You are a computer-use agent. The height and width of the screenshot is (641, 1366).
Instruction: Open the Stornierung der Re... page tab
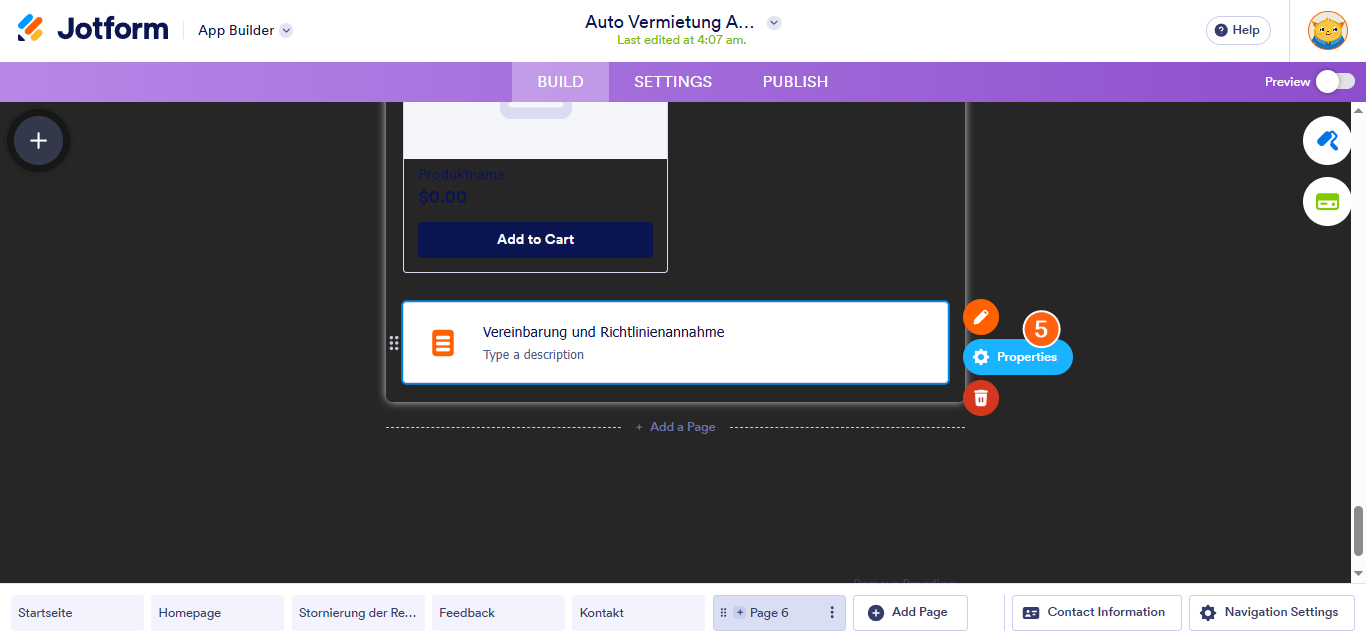(358, 613)
